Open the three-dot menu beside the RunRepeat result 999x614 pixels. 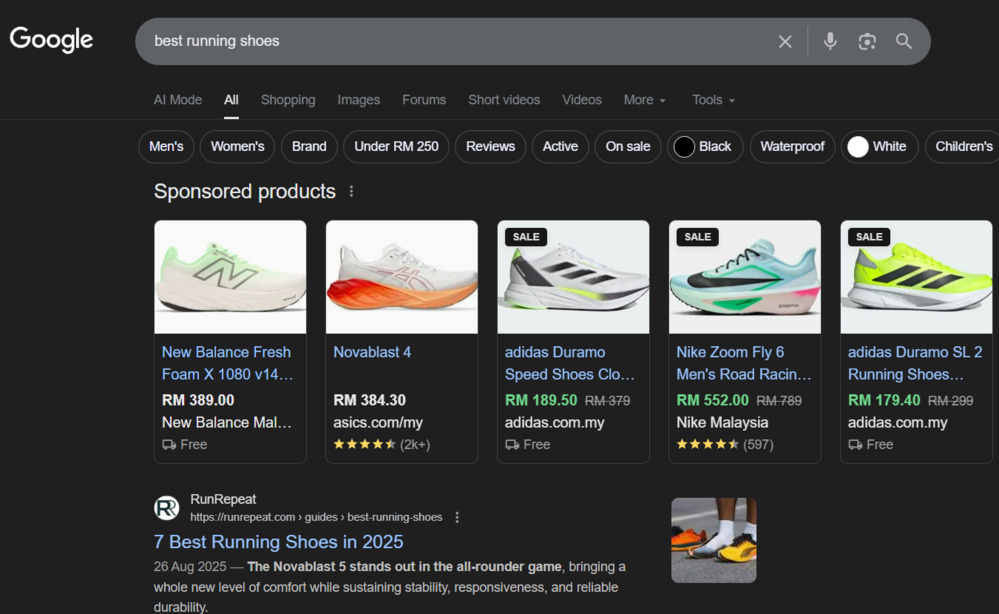pyautogui.click(x=457, y=517)
